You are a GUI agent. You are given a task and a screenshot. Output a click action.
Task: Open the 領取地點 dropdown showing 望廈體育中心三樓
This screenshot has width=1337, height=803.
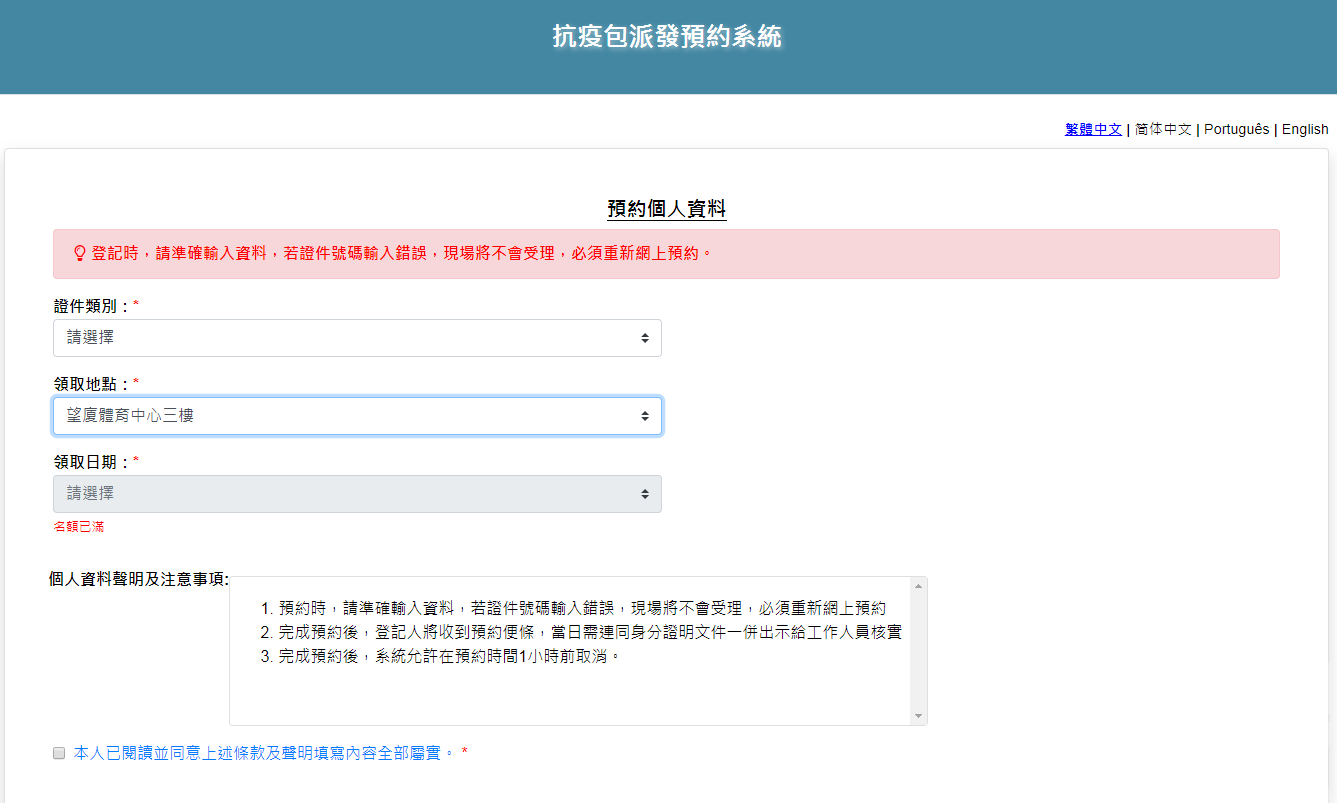pyautogui.click(x=357, y=416)
